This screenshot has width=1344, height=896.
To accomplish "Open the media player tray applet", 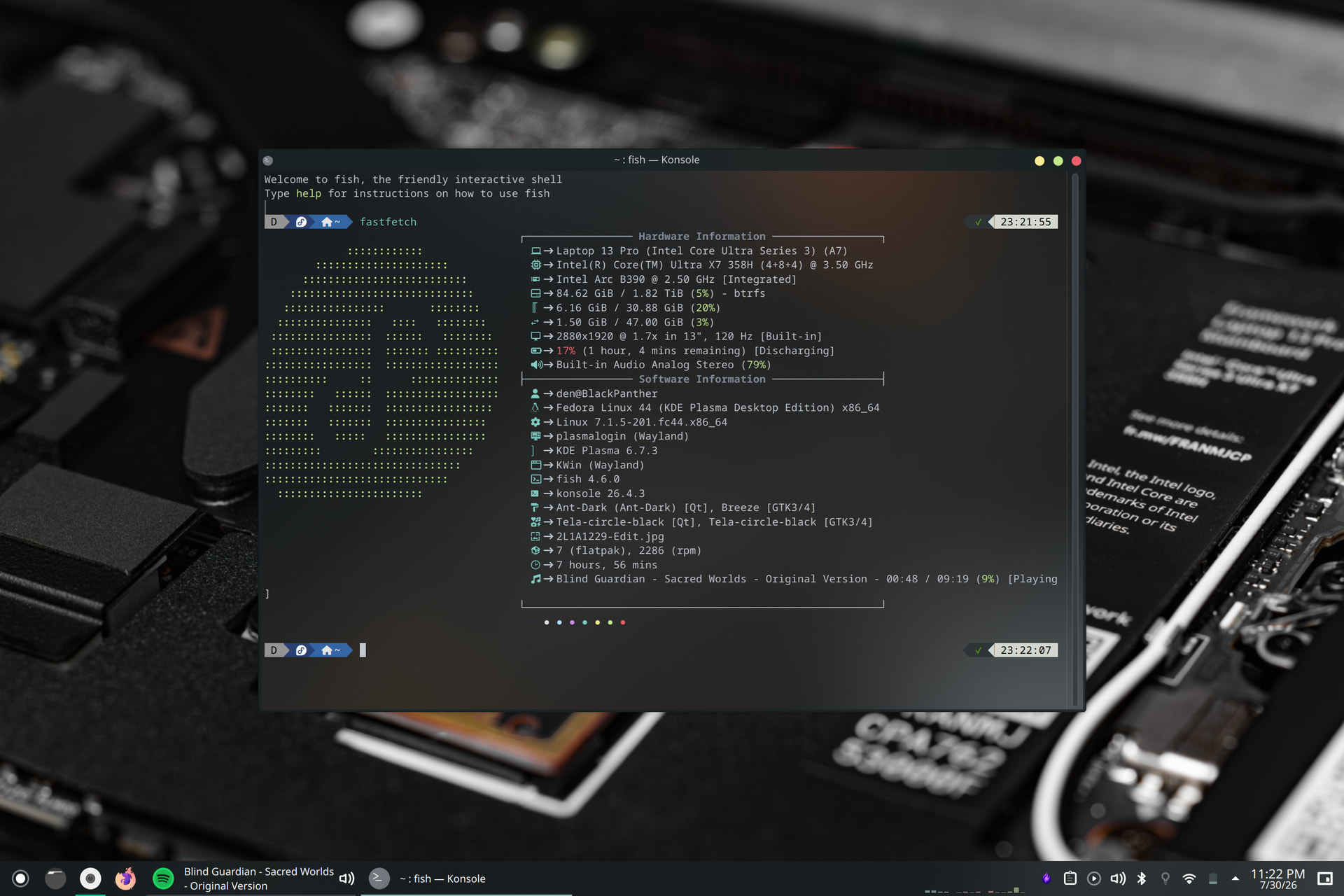I will coord(1094,878).
